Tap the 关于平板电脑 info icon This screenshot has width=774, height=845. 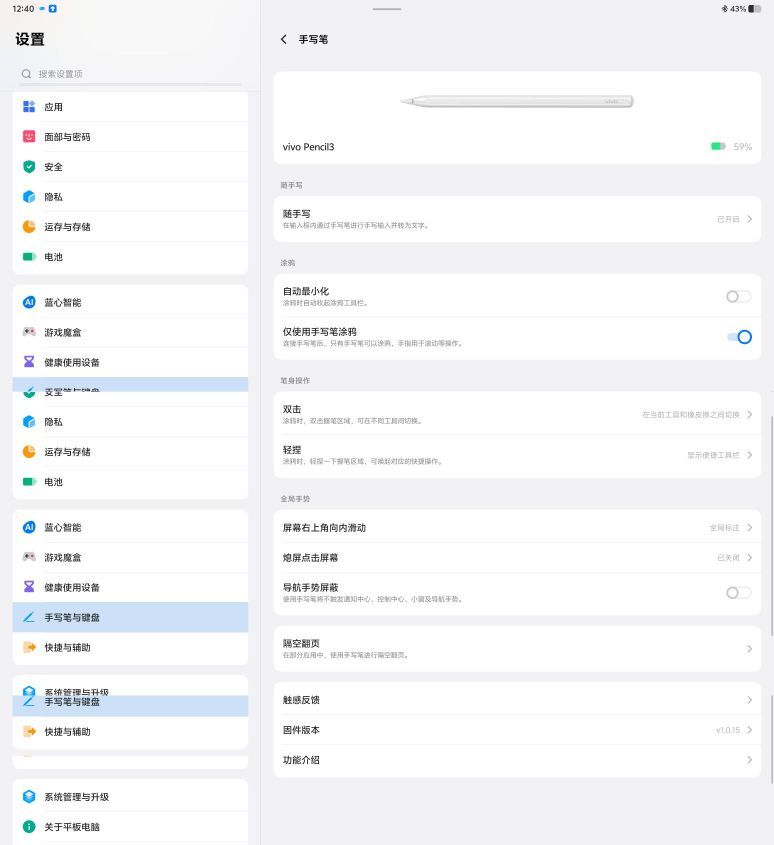click(x=29, y=827)
